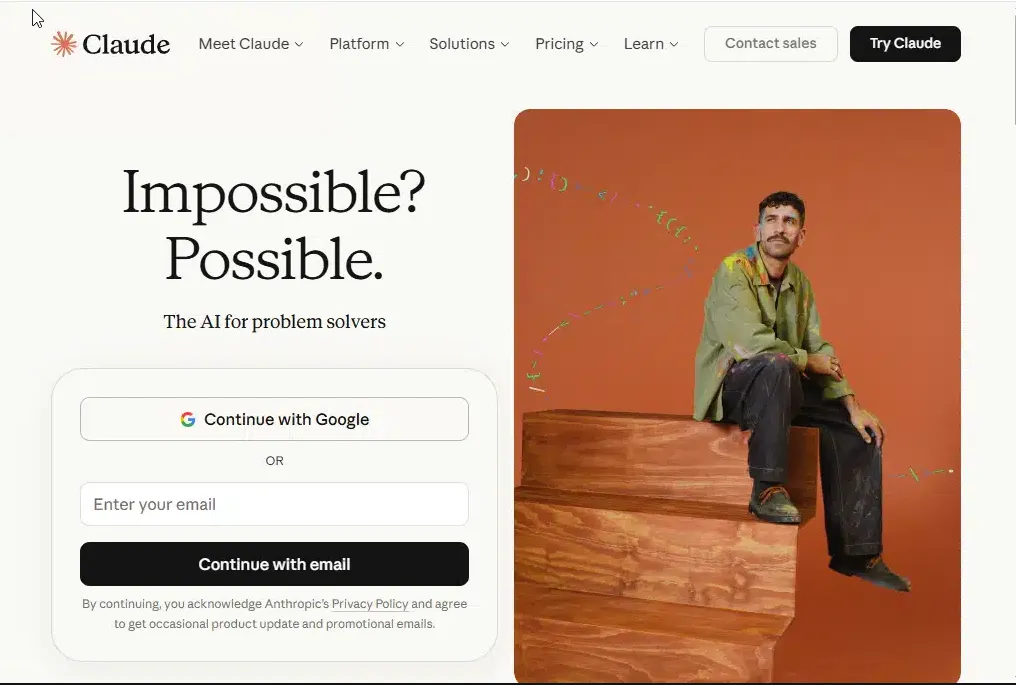The height and width of the screenshot is (685, 1016).
Task: Select the Pricing navigation item
Action: coord(566,44)
